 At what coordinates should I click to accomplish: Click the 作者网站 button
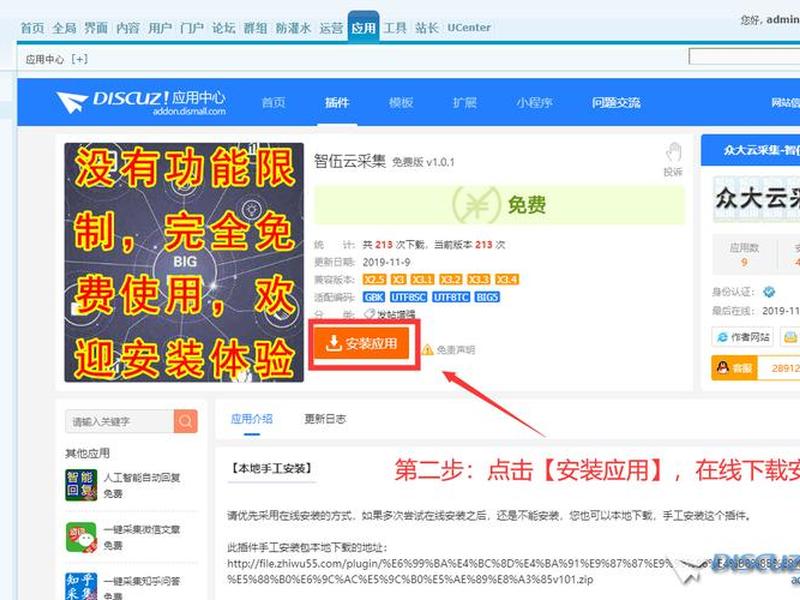(742, 337)
